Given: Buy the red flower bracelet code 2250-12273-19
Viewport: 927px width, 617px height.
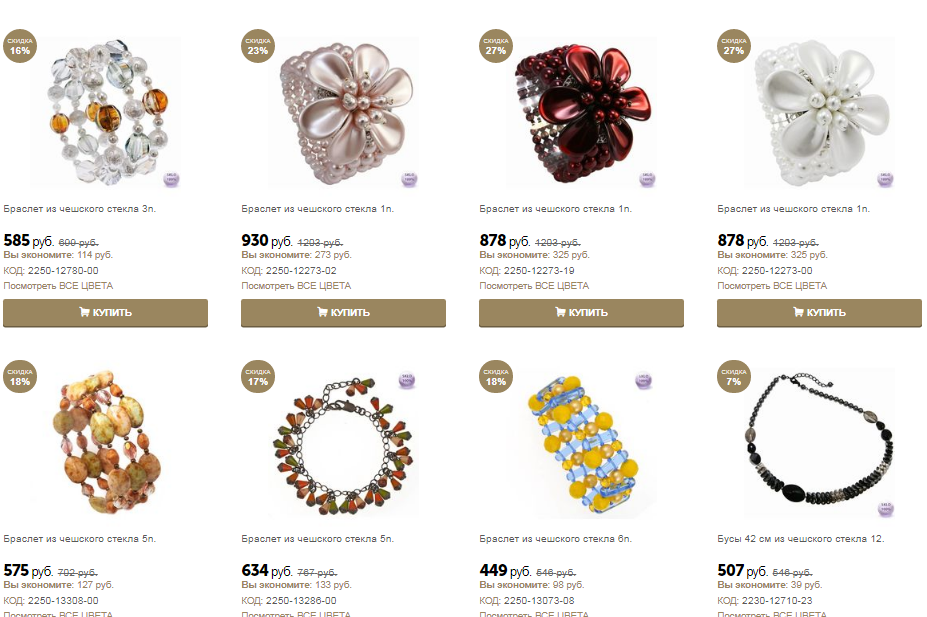Looking at the screenshot, I should 581,313.
